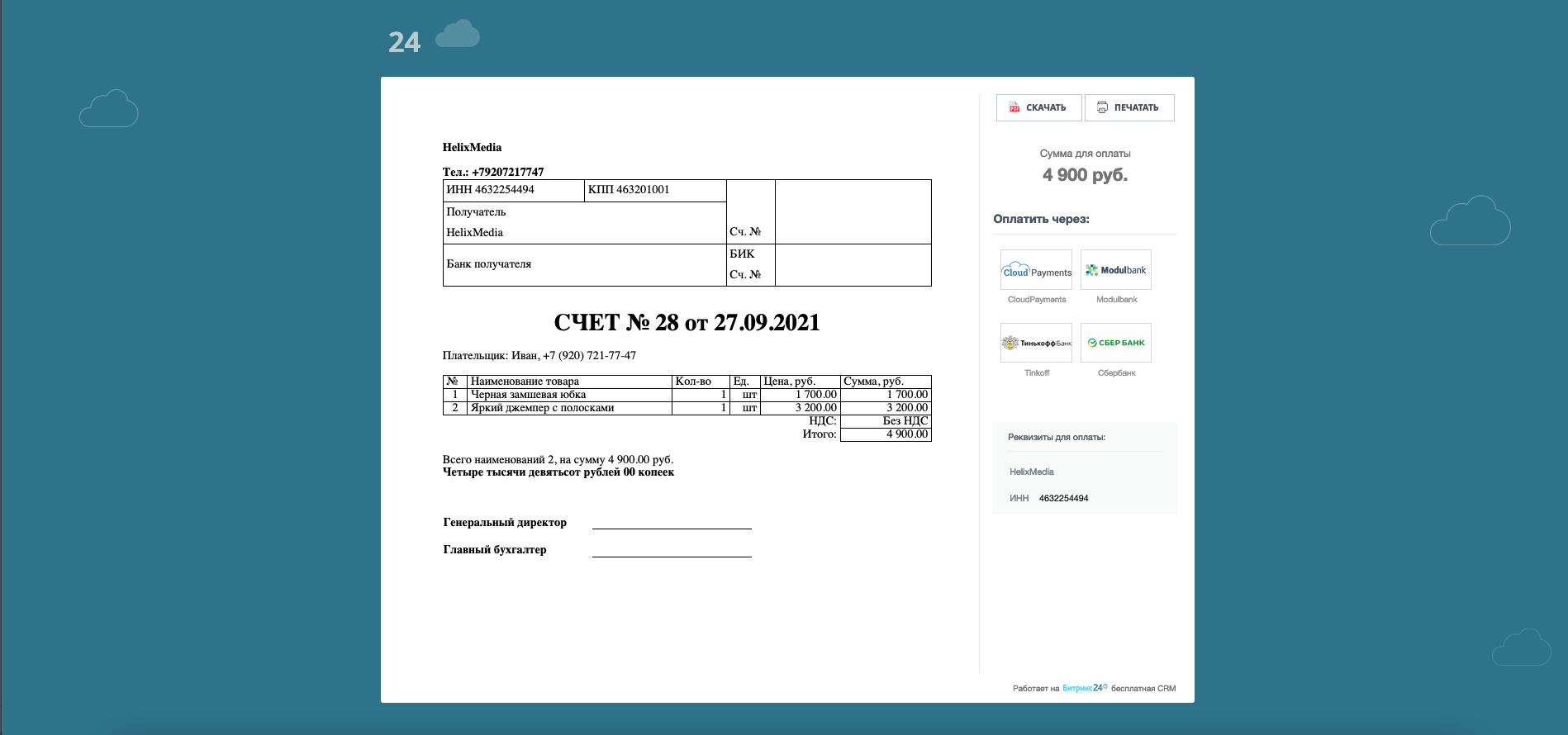
Task: Click the cloud logo in the page header
Action: click(x=457, y=35)
